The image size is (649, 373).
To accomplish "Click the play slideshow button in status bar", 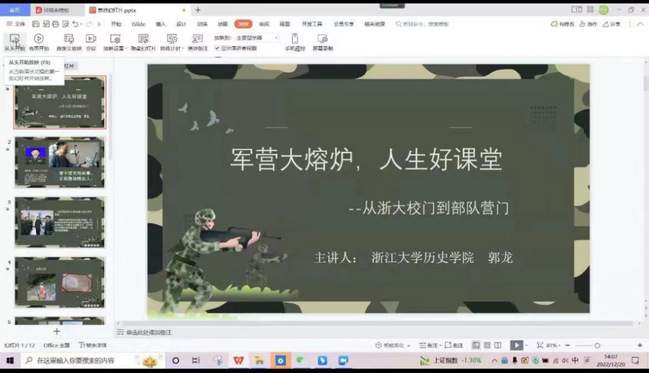I will pos(516,345).
